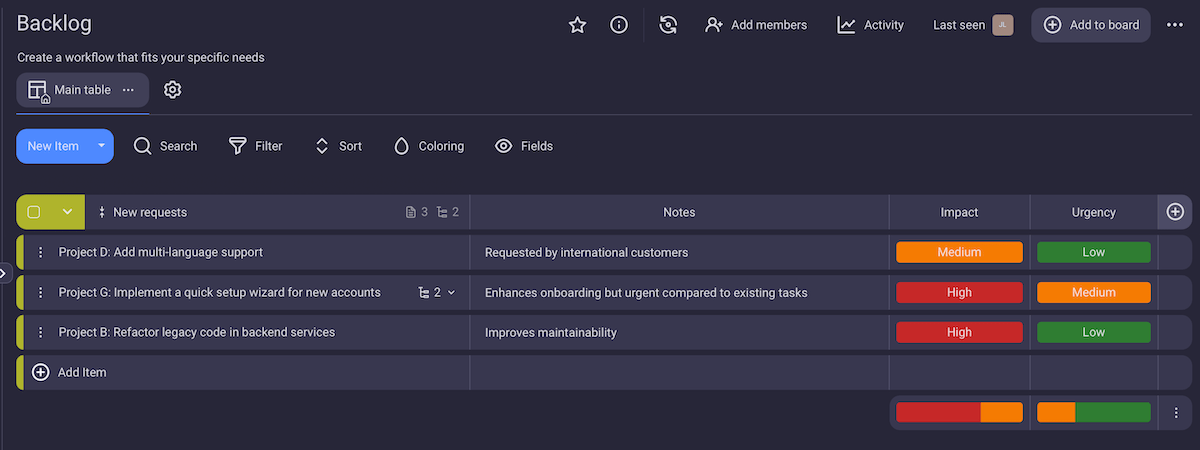Screen dimensions: 1200x450
Task: Open the New Item dropdown arrow
Action: (101, 146)
